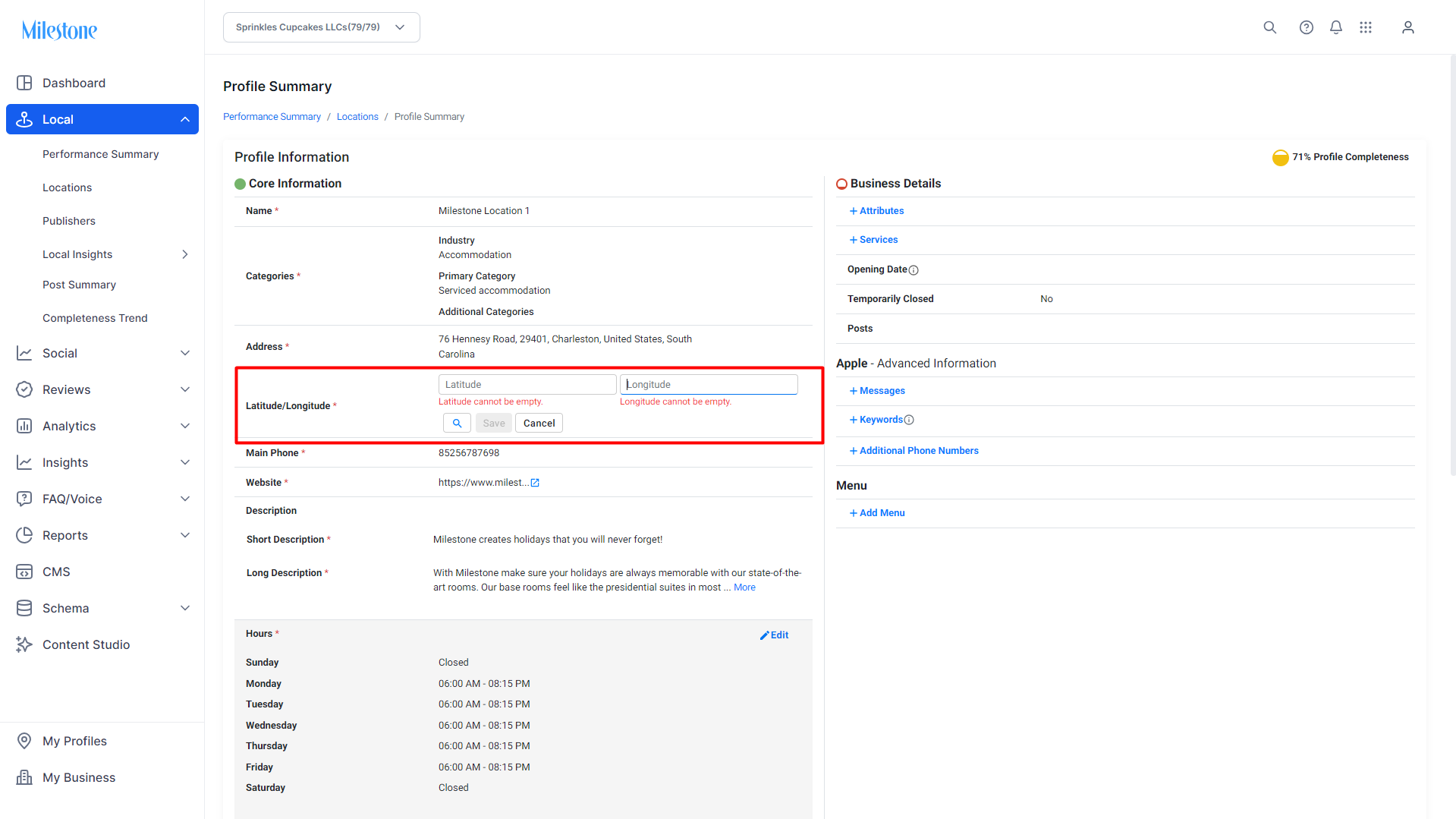The image size is (1456, 819).
Task: Add Services under Business Details
Action: 873,240
